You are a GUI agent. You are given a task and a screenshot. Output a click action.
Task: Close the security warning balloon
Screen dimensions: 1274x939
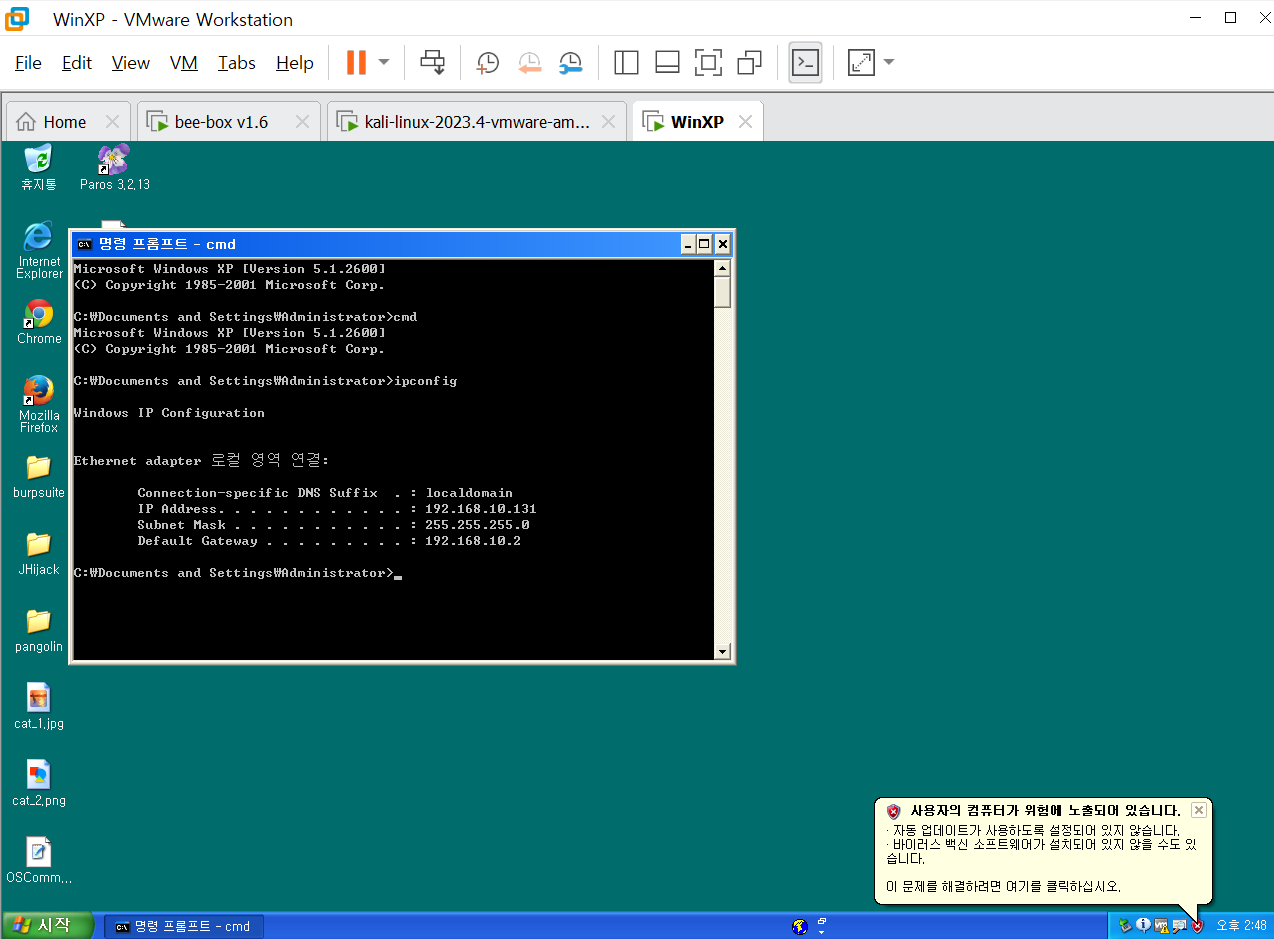pyautogui.click(x=1199, y=810)
